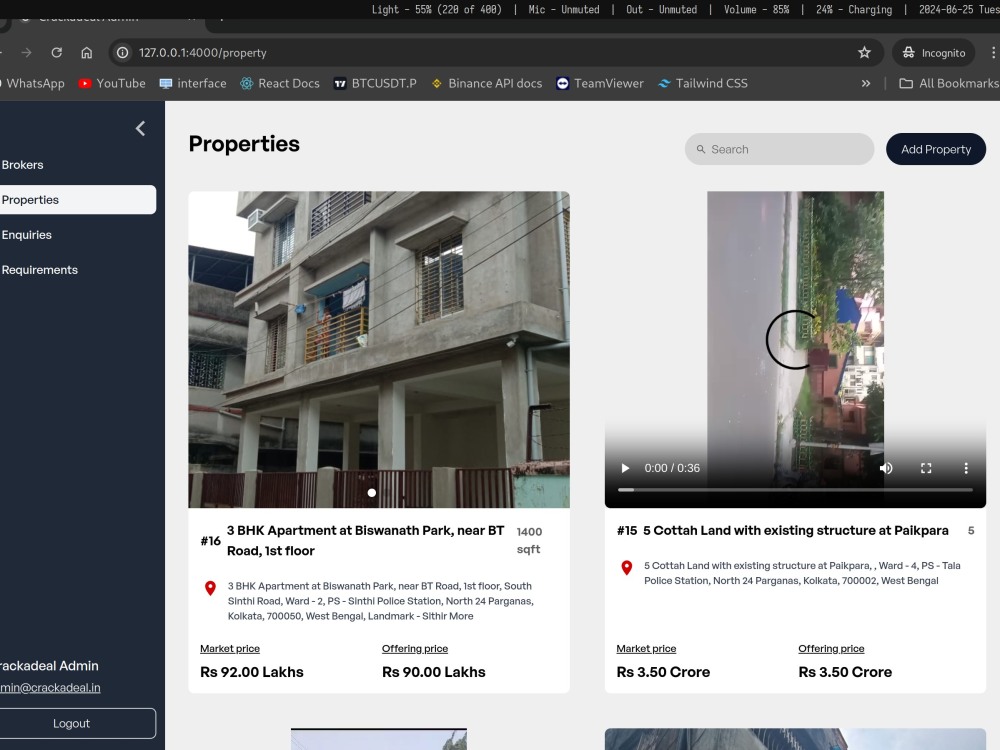Open the 3 BHK Apartment at Biswanath Park title
1000x750 pixels.
click(x=365, y=540)
